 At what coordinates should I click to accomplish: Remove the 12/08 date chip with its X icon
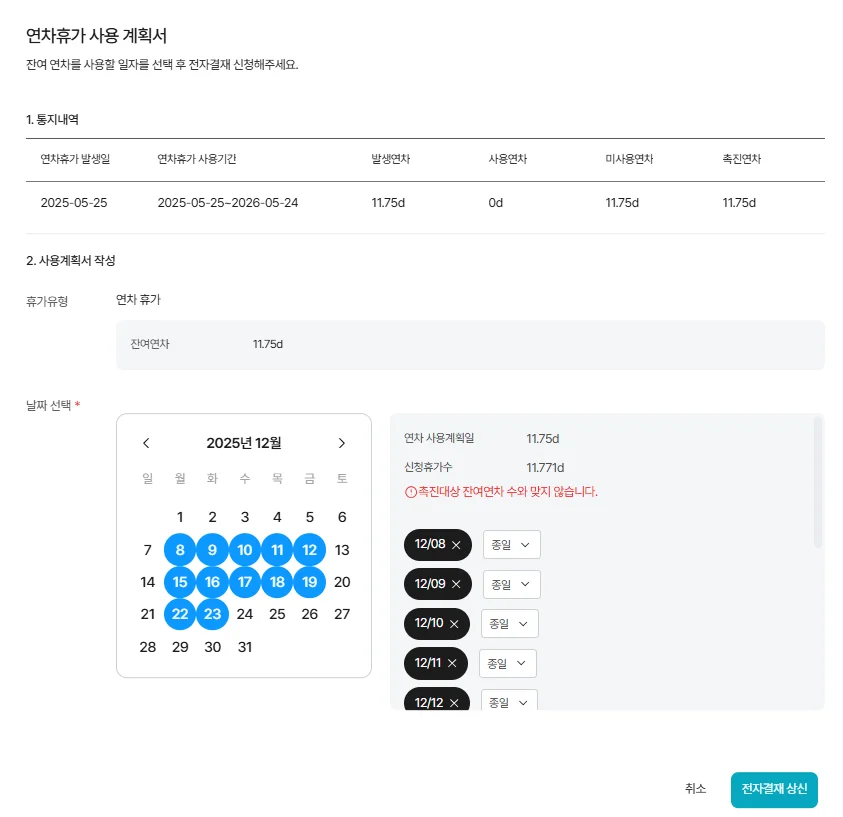456,545
